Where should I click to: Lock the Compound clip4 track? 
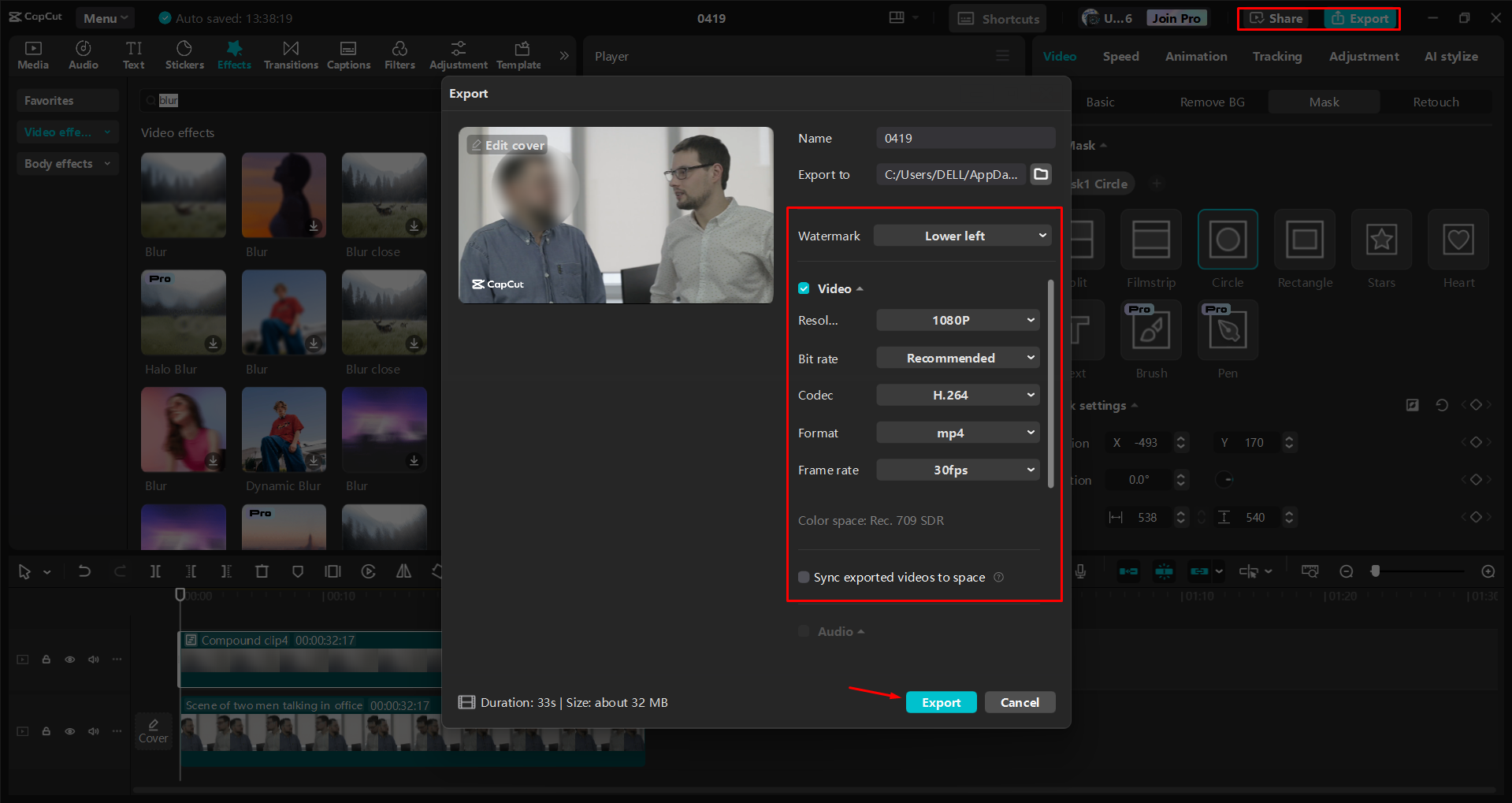(x=46, y=660)
